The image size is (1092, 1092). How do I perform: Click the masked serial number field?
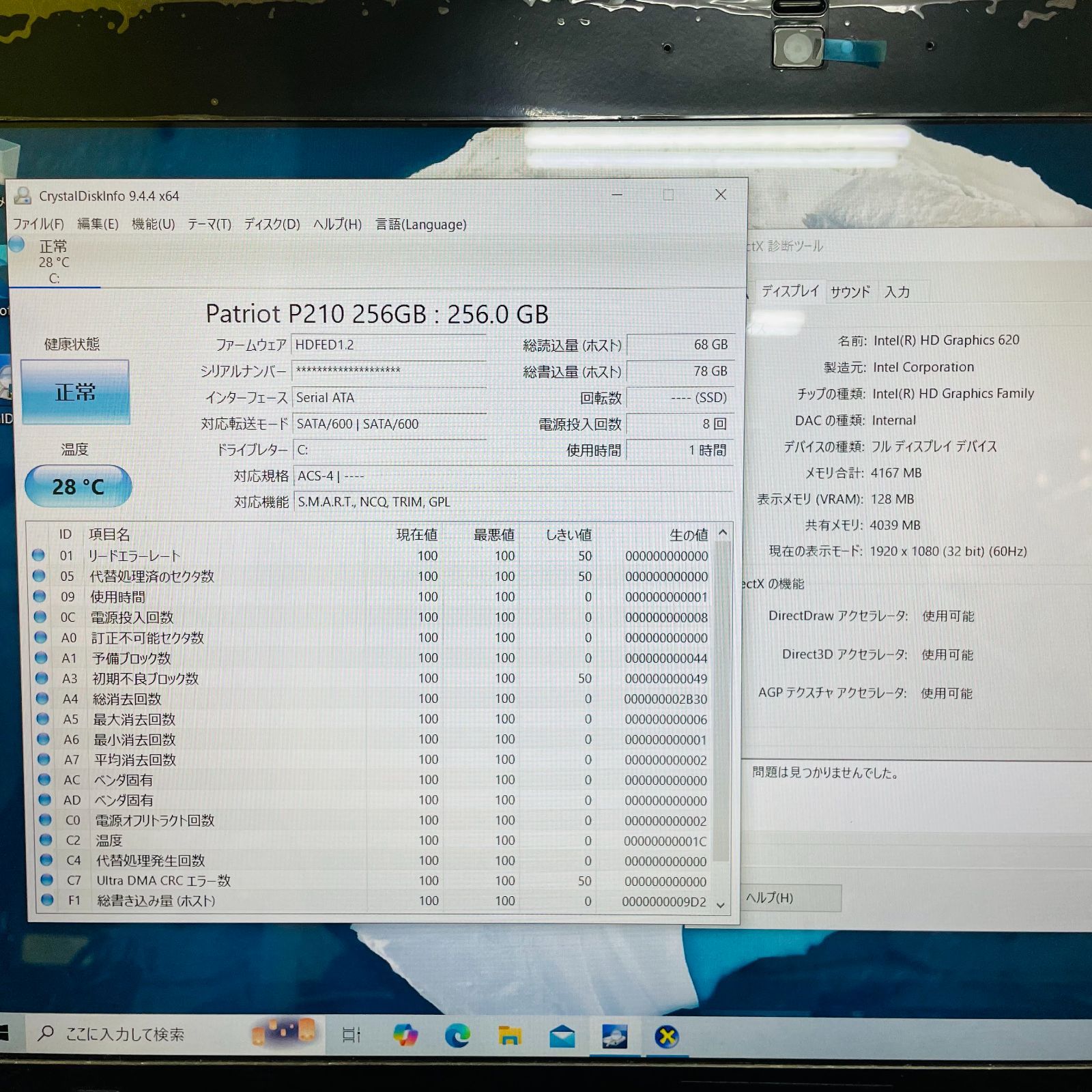click(x=389, y=371)
